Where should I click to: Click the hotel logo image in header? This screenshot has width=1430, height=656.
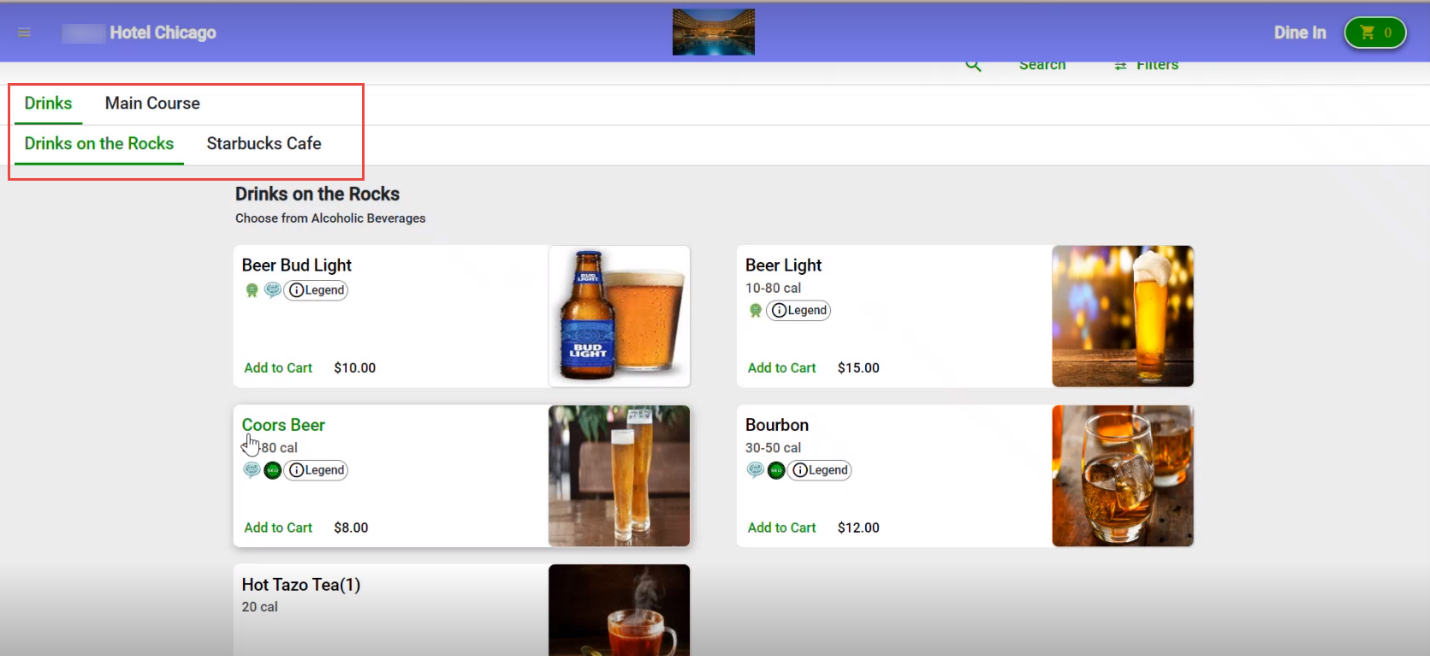click(714, 32)
